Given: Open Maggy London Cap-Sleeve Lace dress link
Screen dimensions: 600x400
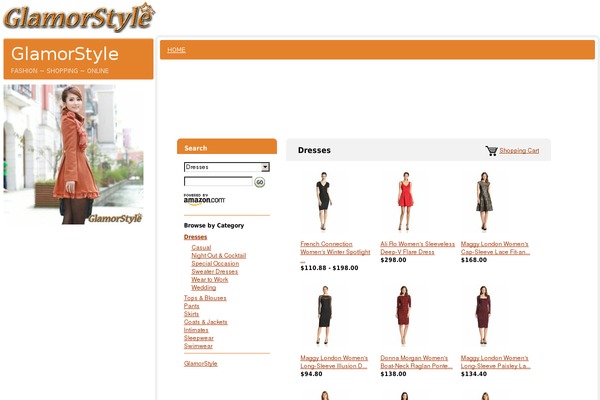Looking at the screenshot, I should pos(495,248).
